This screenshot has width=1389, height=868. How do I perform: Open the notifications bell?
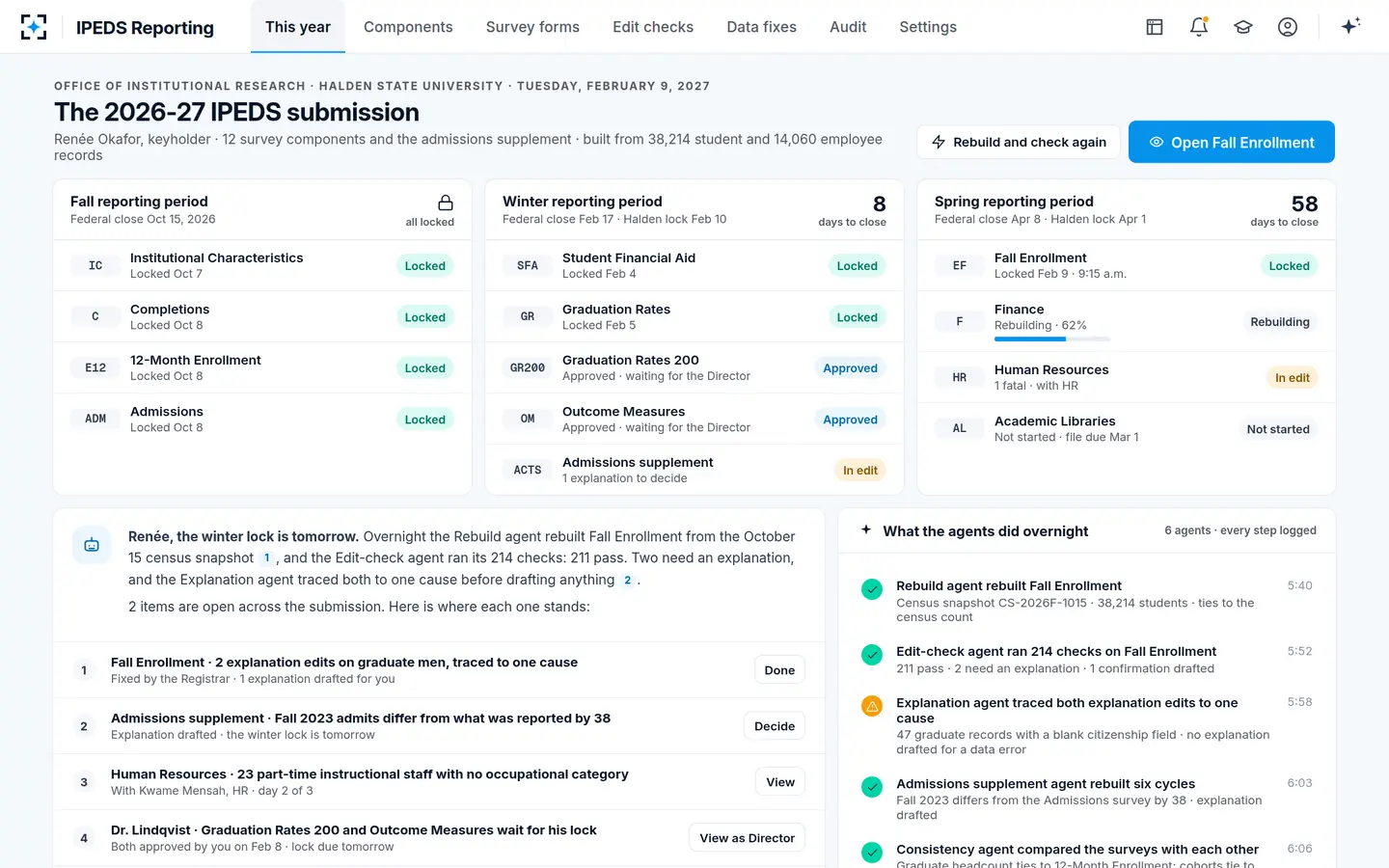click(x=1199, y=27)
